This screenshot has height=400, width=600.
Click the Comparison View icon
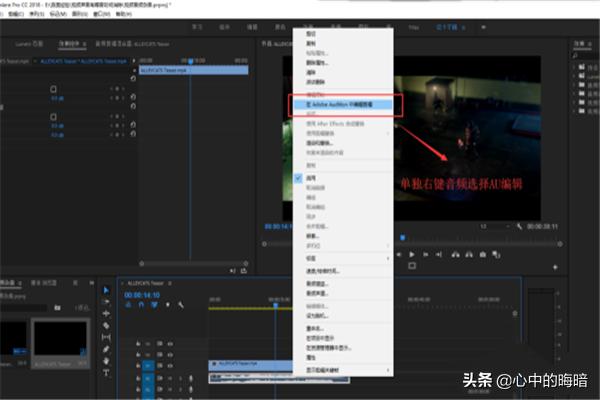(496, 254)
